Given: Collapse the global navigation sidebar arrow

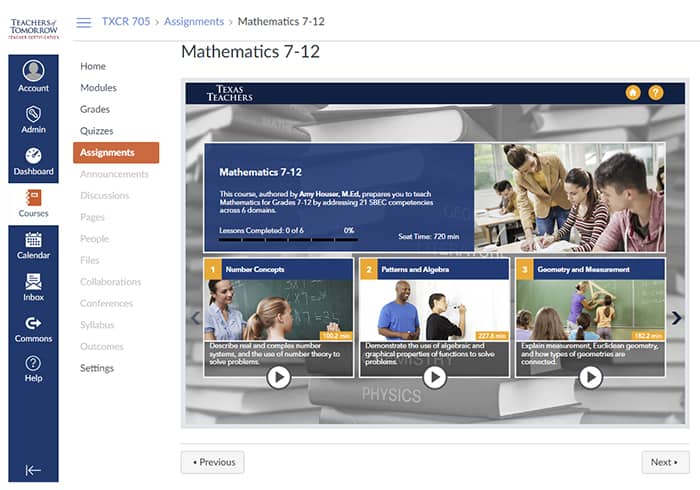Looking at the screenshot, I should point(33,470).
